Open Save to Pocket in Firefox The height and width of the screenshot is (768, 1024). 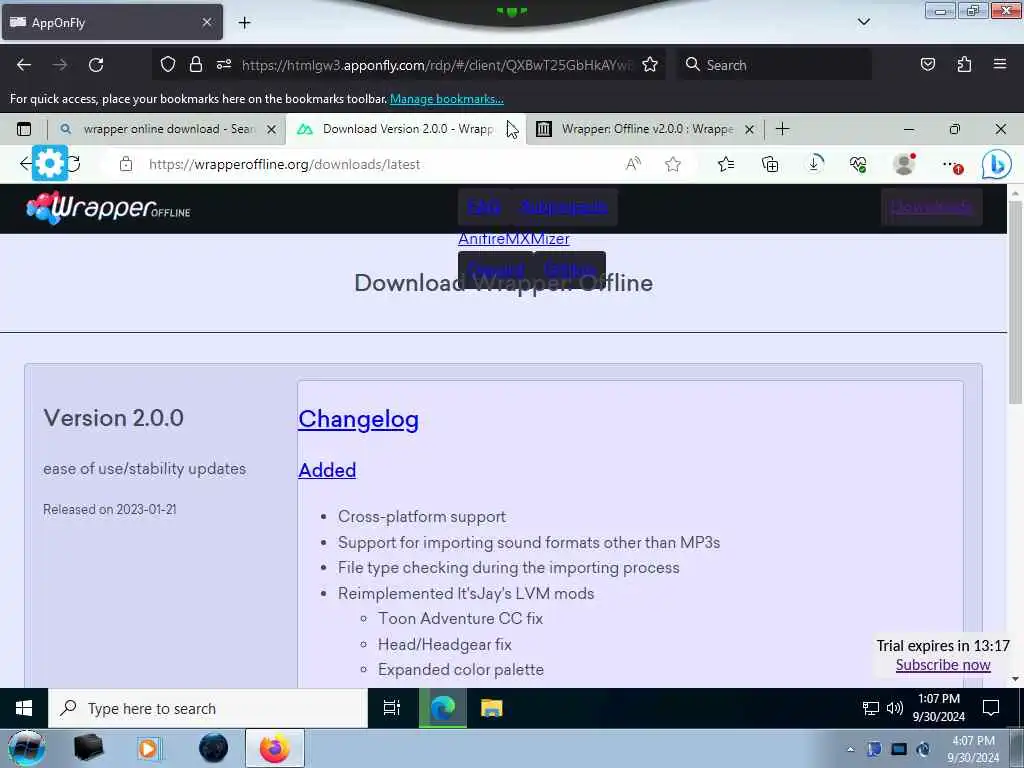click(928, 65)
